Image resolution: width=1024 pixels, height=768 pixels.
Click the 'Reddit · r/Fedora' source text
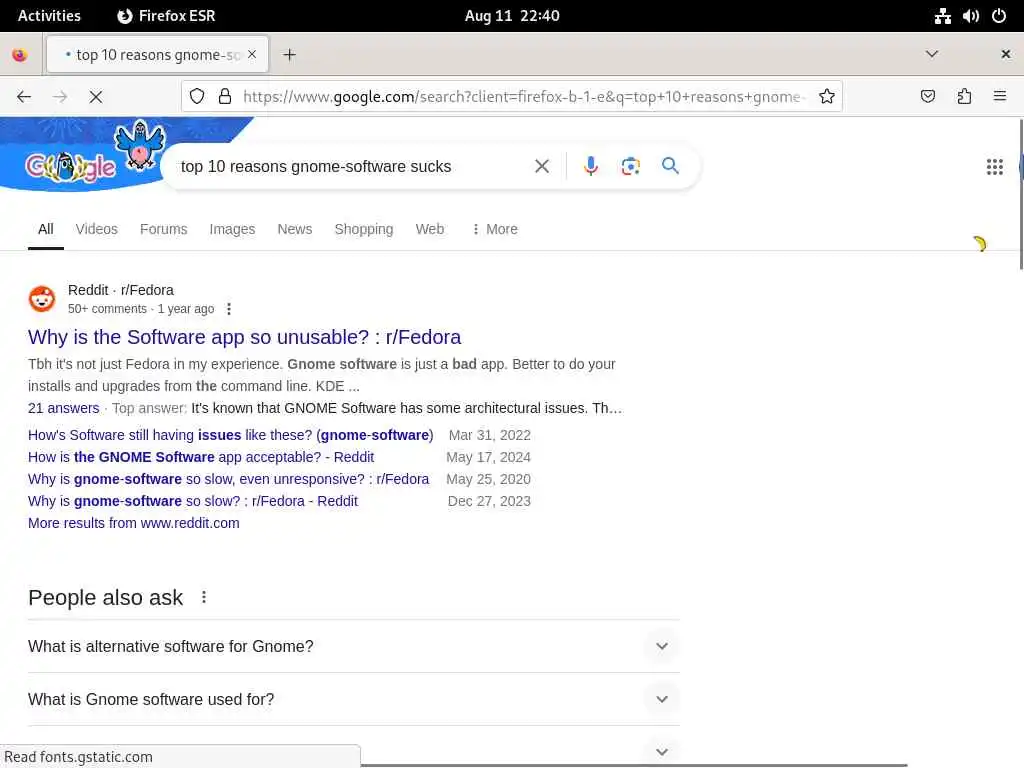click(121, 290)
